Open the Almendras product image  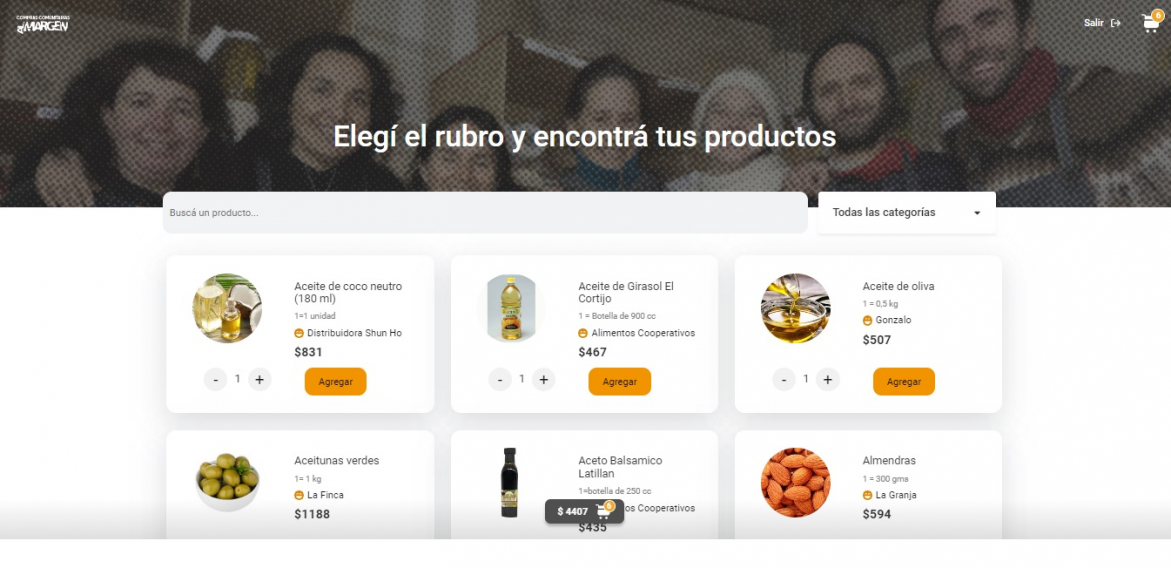tap(795, 482)
